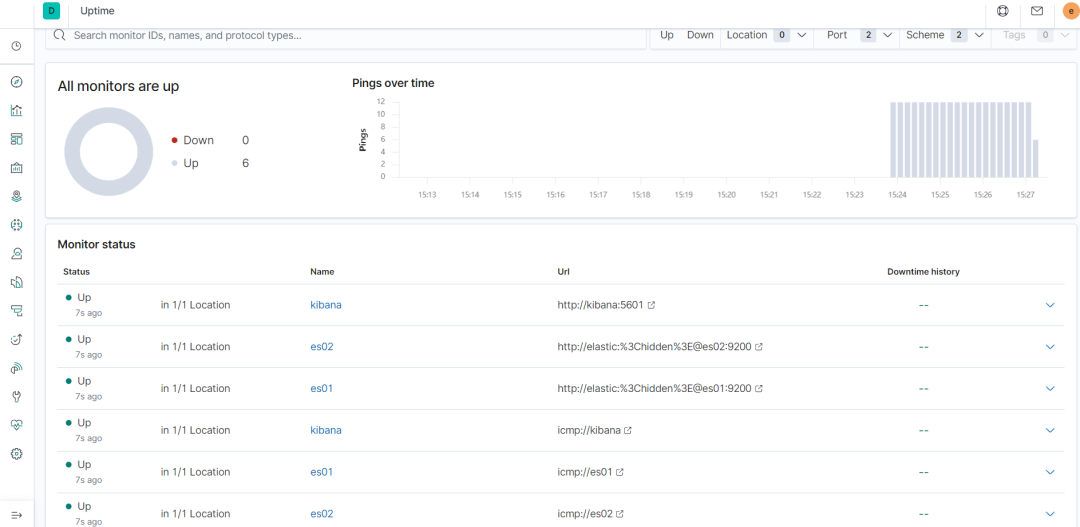Click the 'All monitors are up' heading
The width and height of the screenshot is (1080, 527).
(118, 86)
